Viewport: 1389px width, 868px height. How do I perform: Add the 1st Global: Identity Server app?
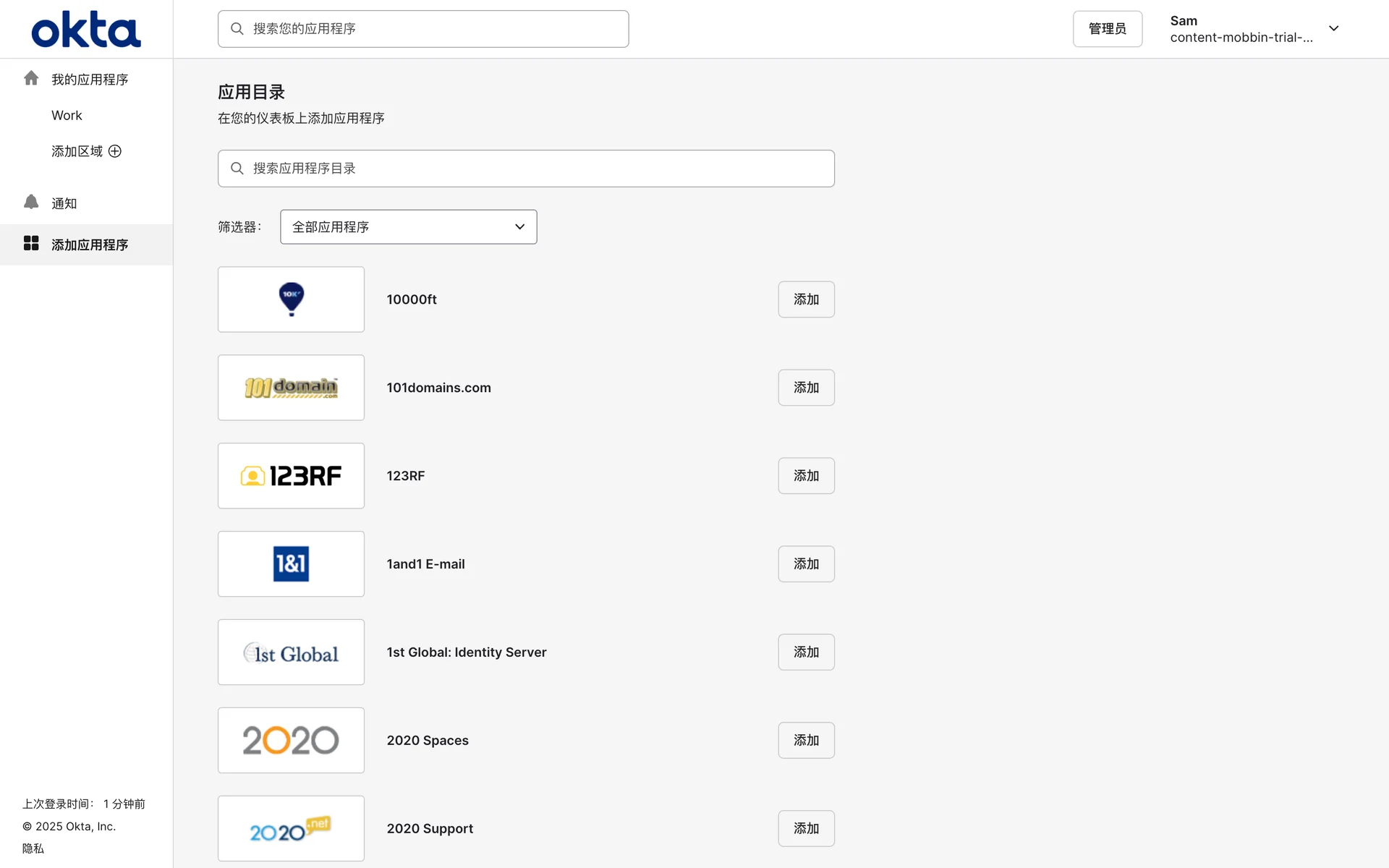[806, 652]
